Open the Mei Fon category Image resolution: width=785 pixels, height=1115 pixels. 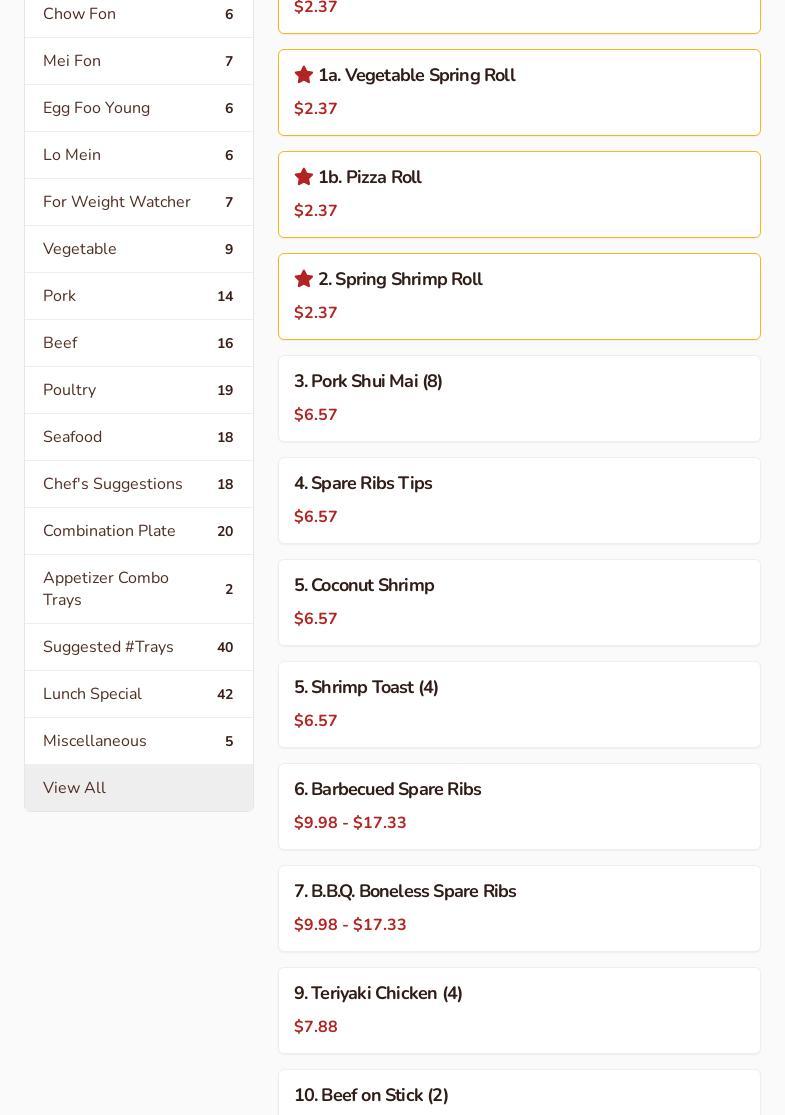[138, 61]
